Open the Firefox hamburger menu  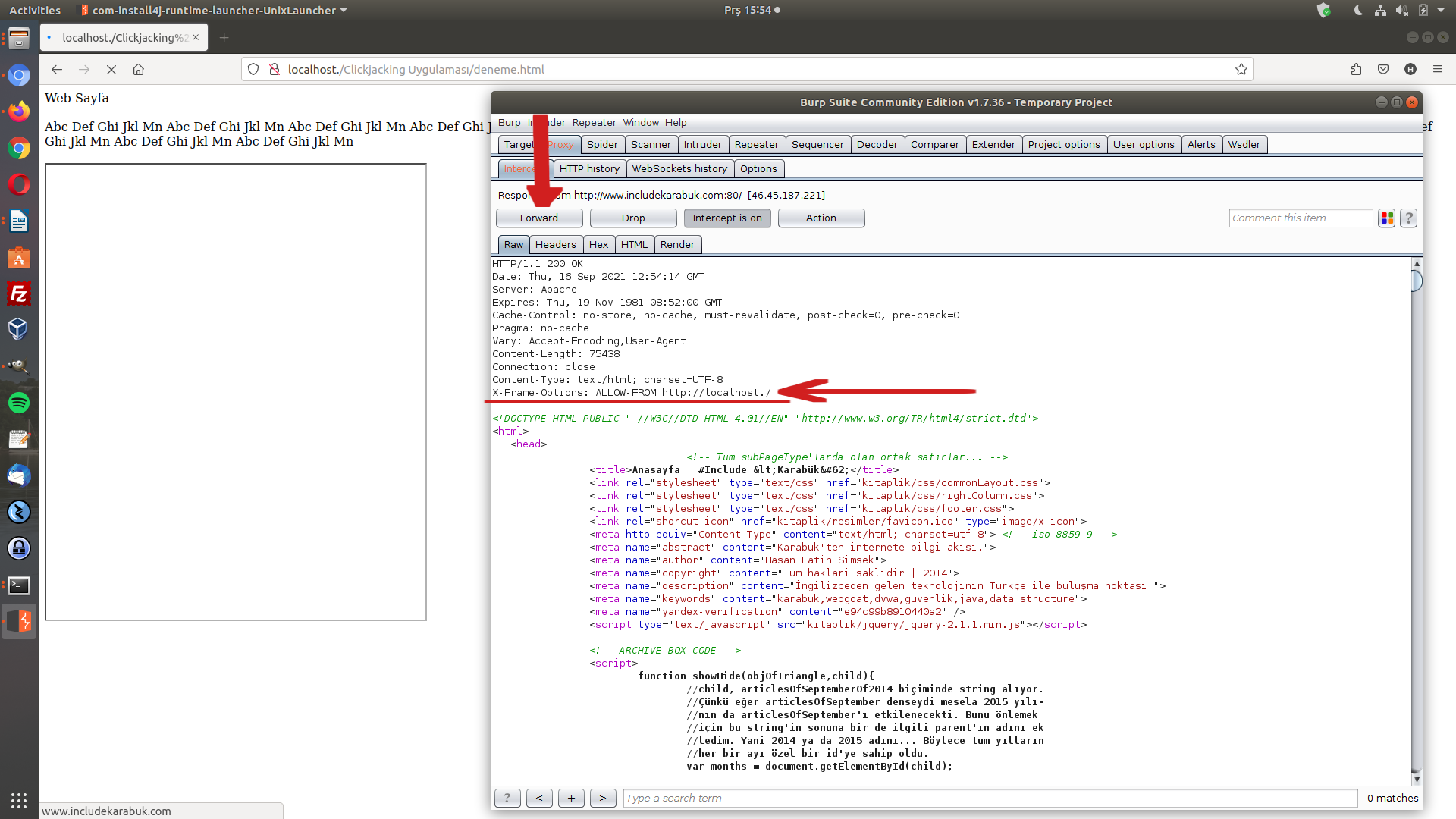[1437, 69]
